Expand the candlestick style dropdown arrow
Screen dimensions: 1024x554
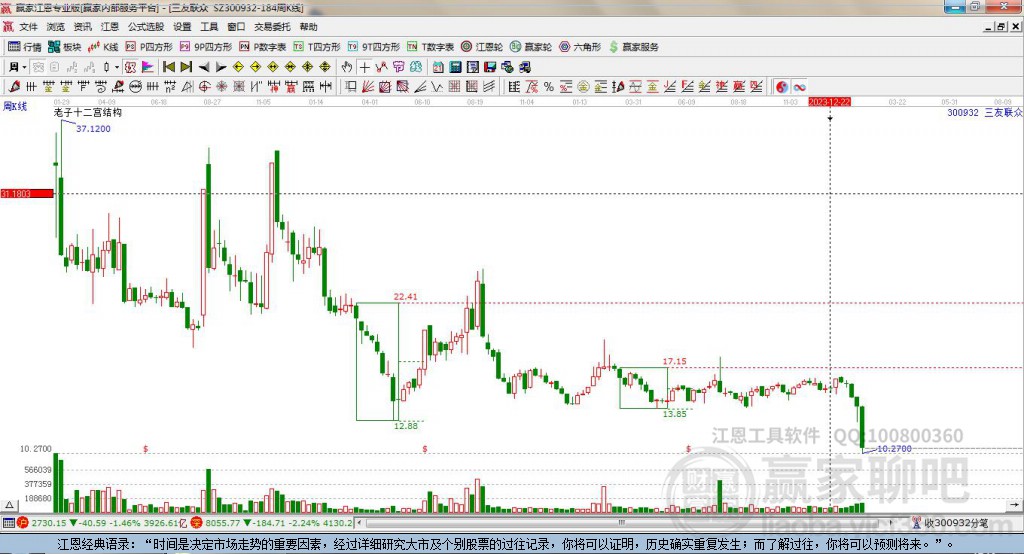point(117,67)
